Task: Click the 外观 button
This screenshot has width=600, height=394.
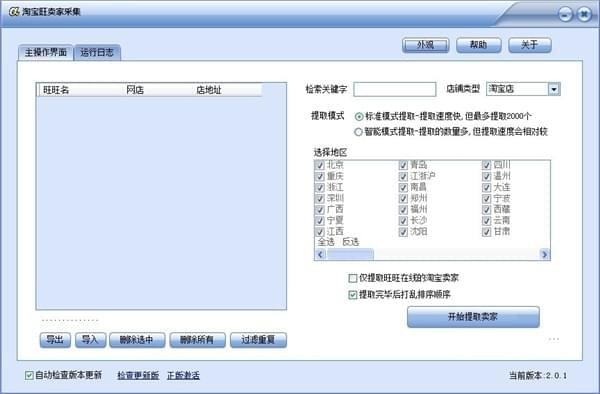Action: (425, 45)
